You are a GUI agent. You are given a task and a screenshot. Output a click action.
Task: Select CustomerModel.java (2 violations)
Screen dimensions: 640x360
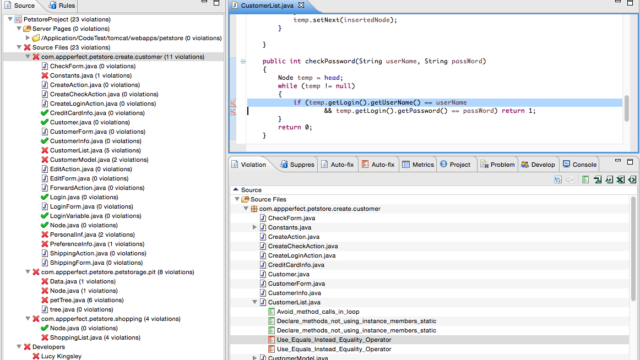[x=99, y=160]
